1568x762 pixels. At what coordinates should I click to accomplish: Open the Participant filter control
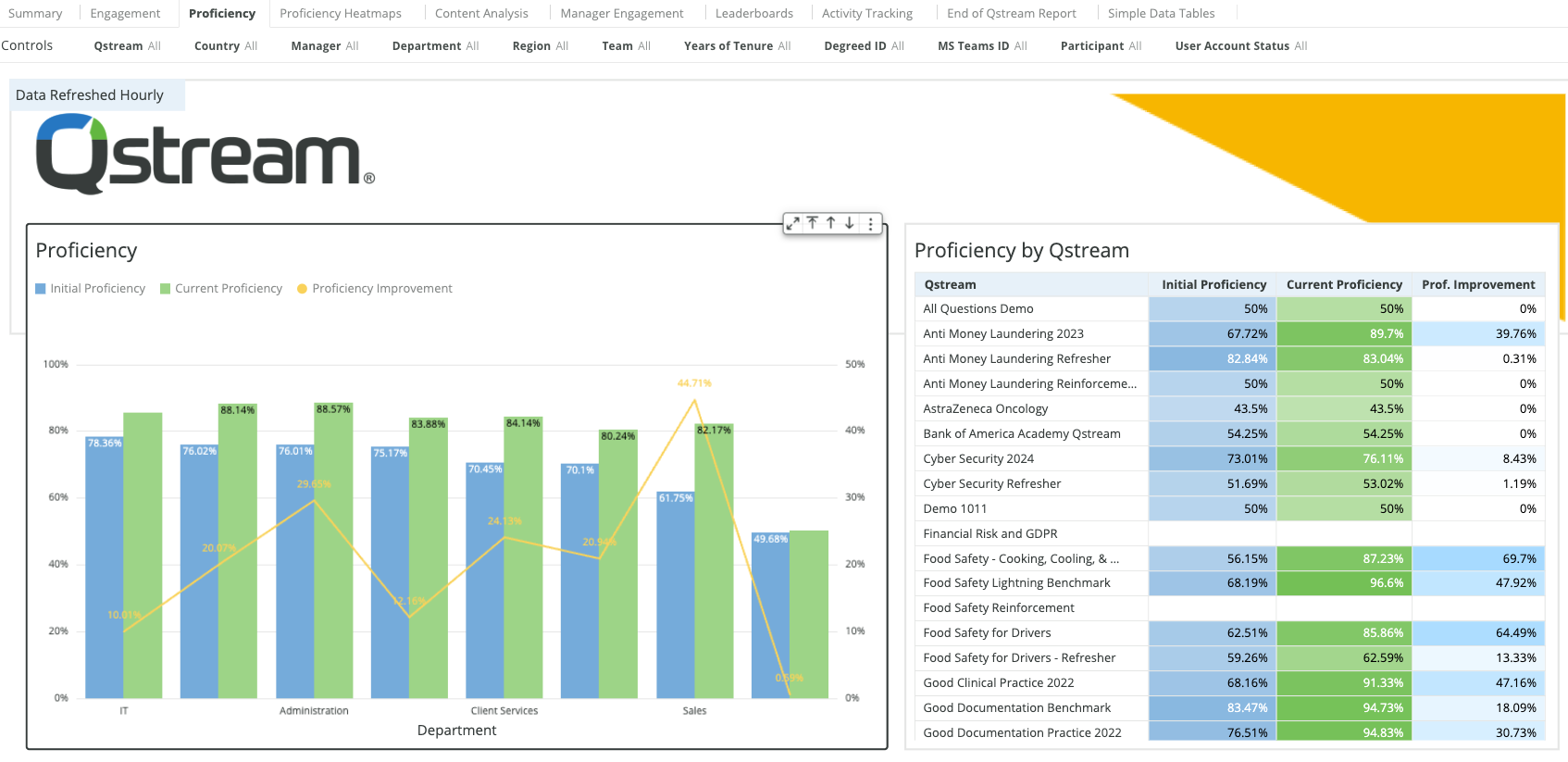pos(1101,46)
